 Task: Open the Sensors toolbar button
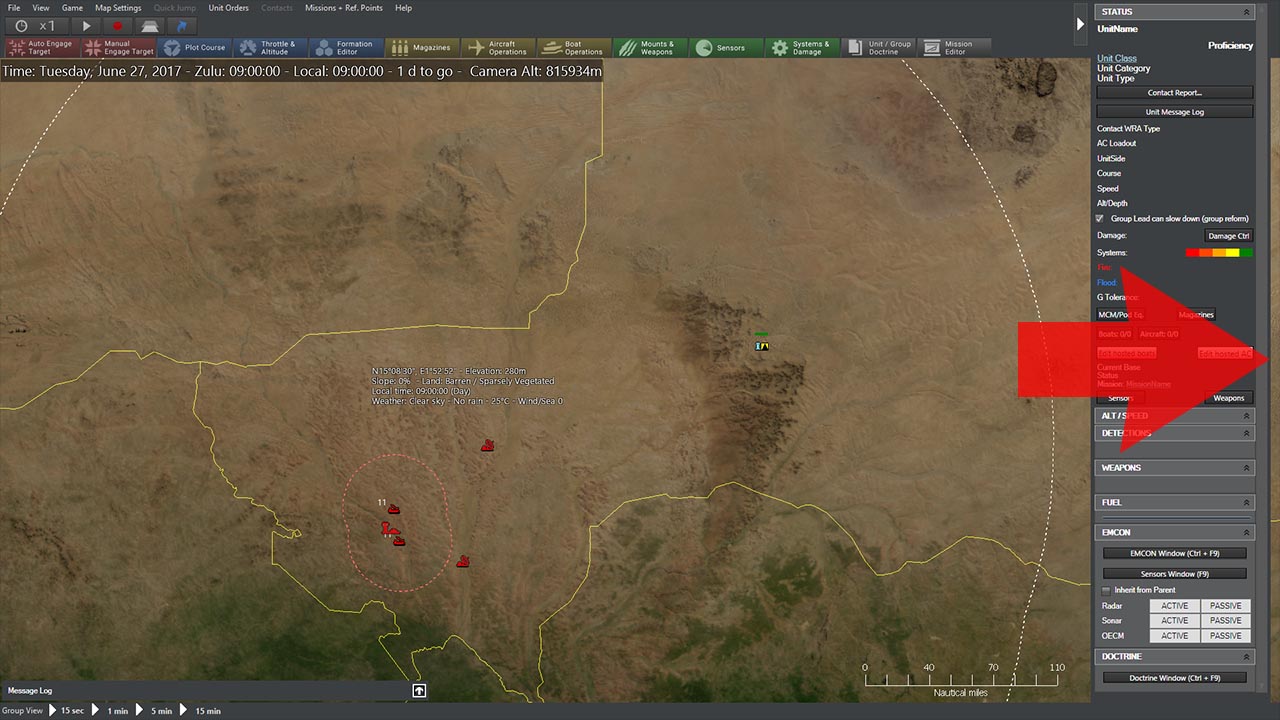tap(727, 48)
